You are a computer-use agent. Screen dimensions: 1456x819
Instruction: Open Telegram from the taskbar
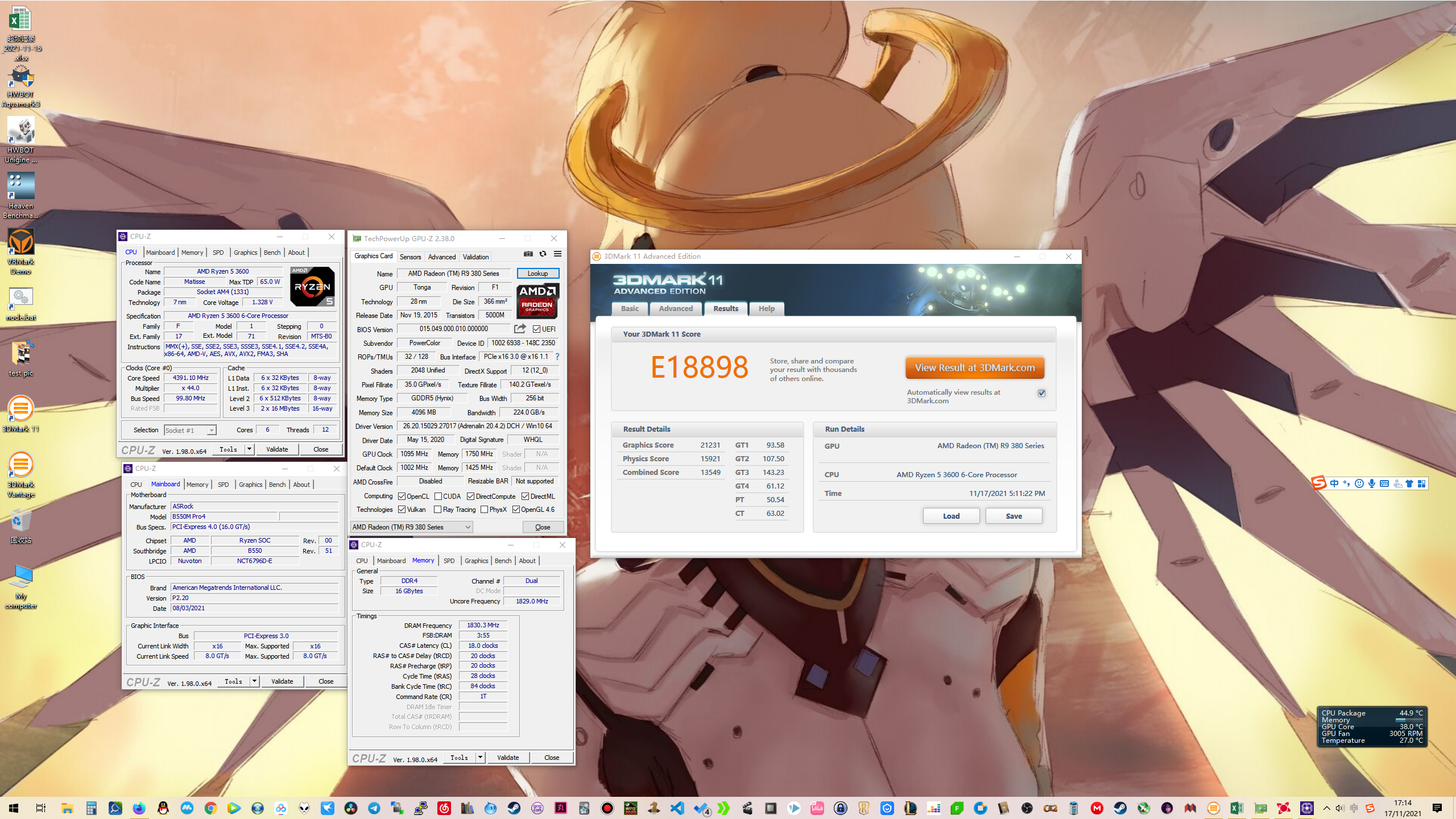point(374,808)
